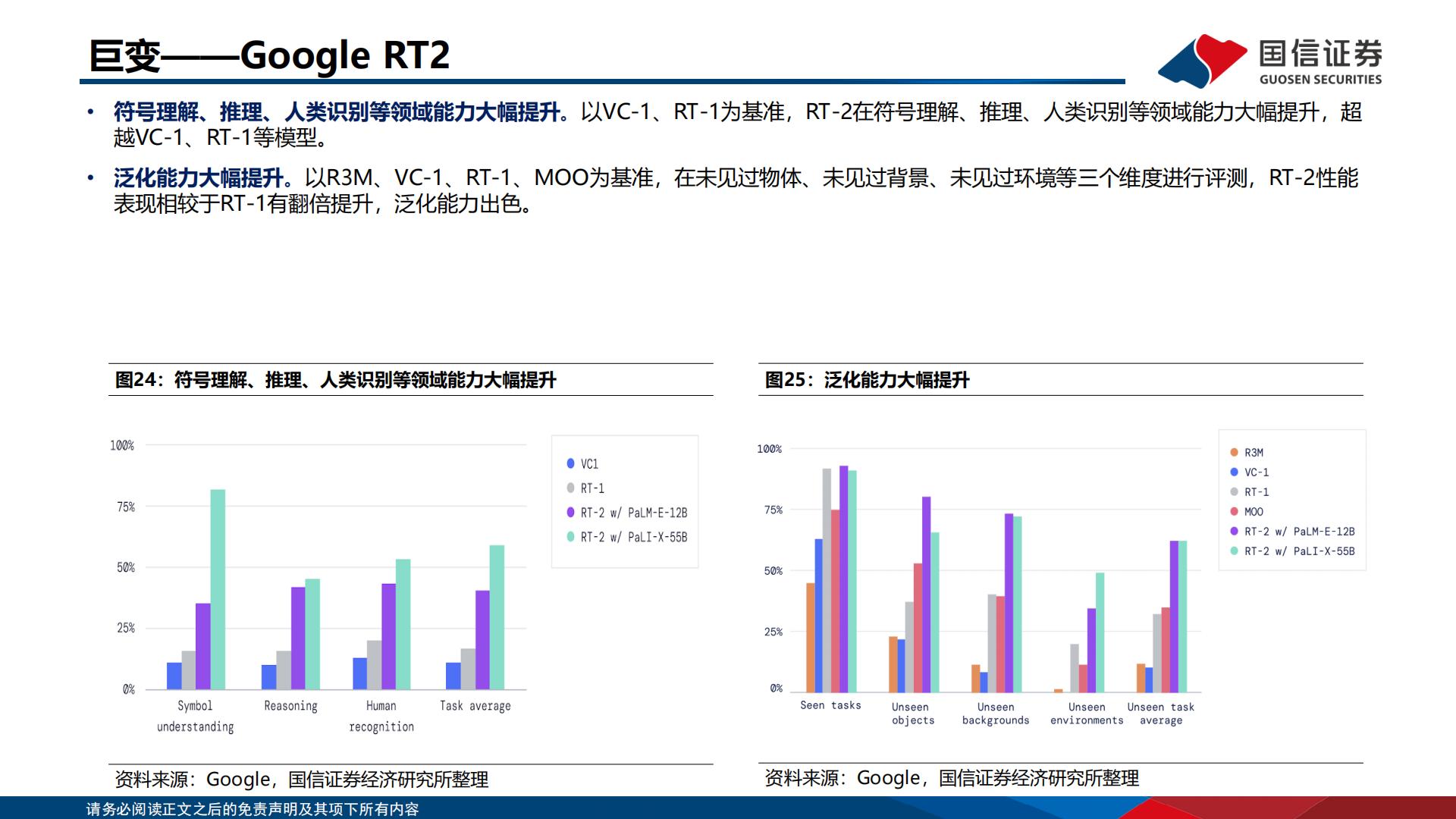Click RT-2 w/ PaLM-E-12B legend entry in Figure 24

coord(626,513)
